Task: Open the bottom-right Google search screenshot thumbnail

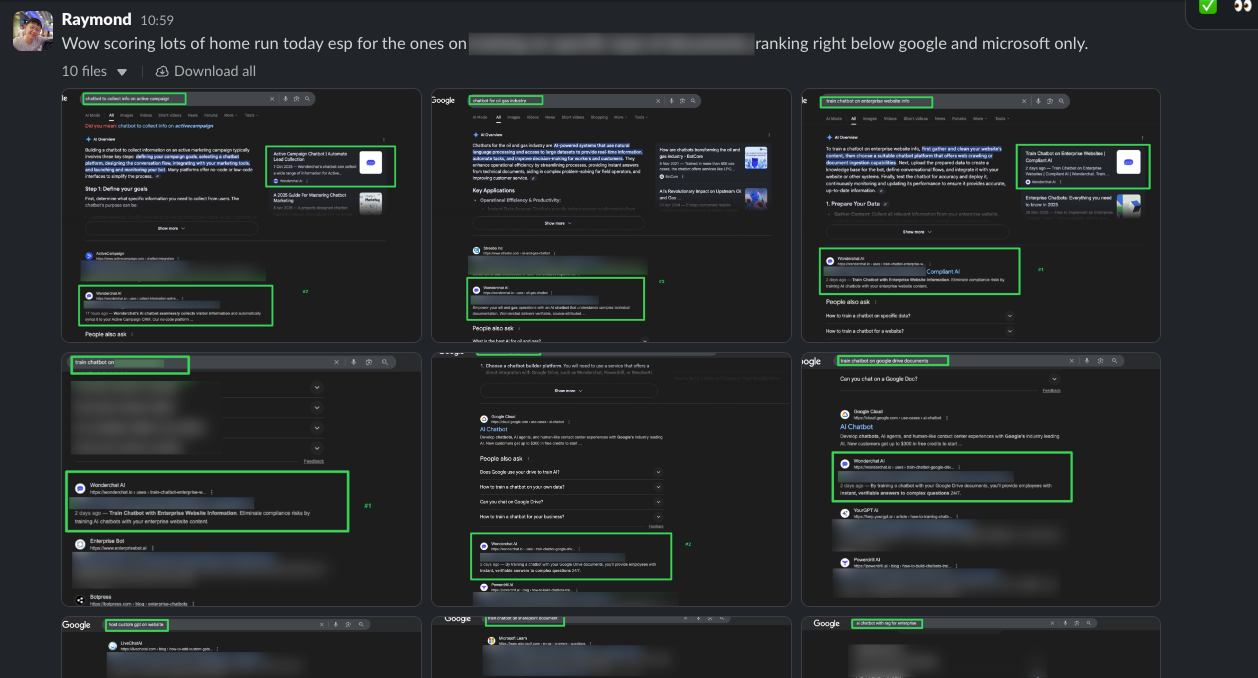Action: (x=981, y=647)
